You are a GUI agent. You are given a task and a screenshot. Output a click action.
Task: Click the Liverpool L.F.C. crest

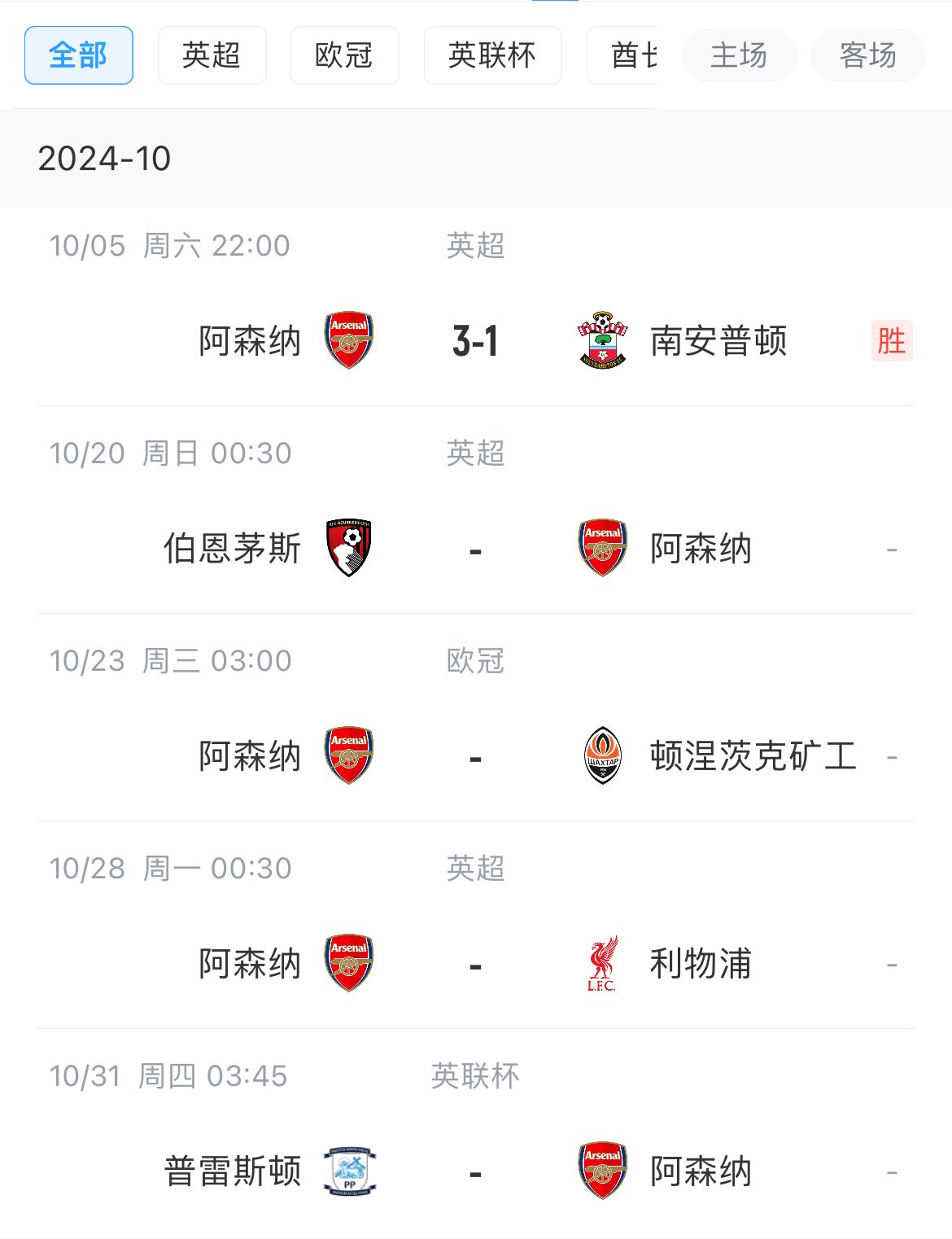(x=602, y=963)
